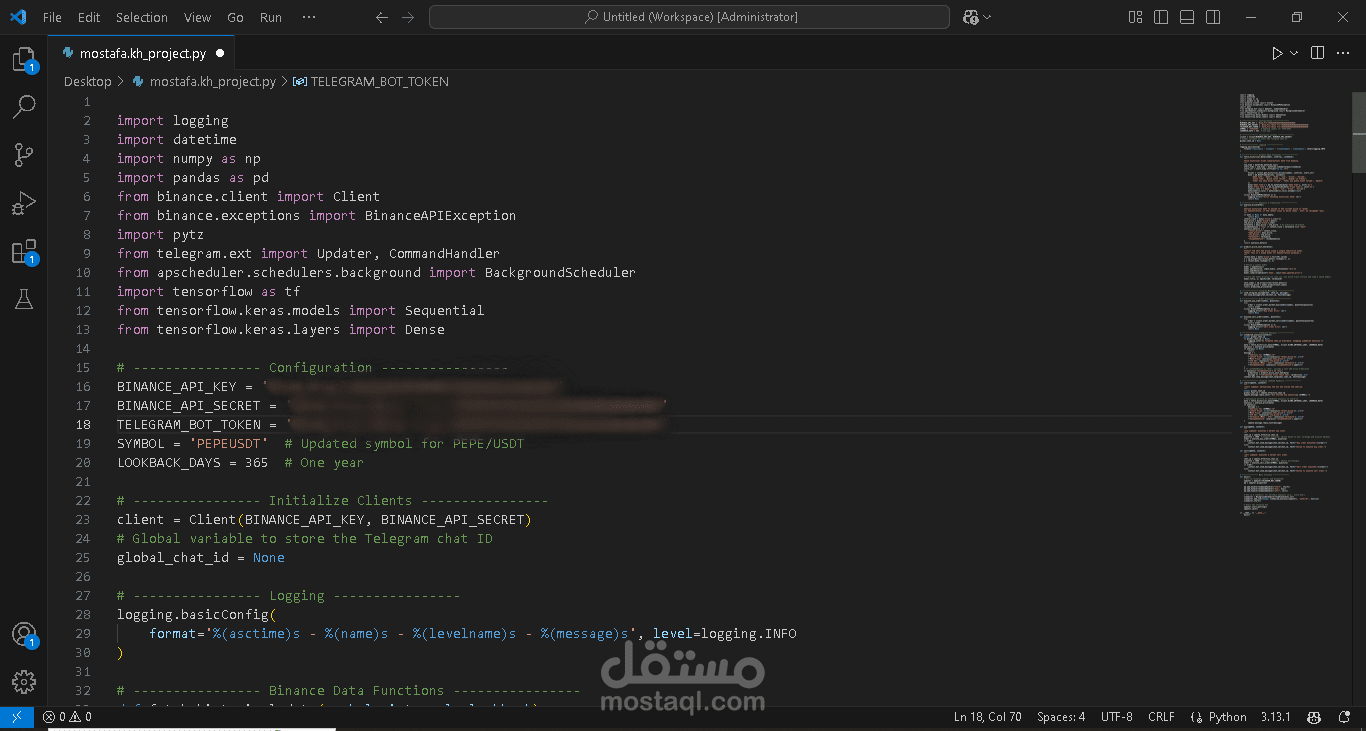This screenshot has width=1366, height=731.
Task: Show more menu items with the ellipsis
Action: 309,17
